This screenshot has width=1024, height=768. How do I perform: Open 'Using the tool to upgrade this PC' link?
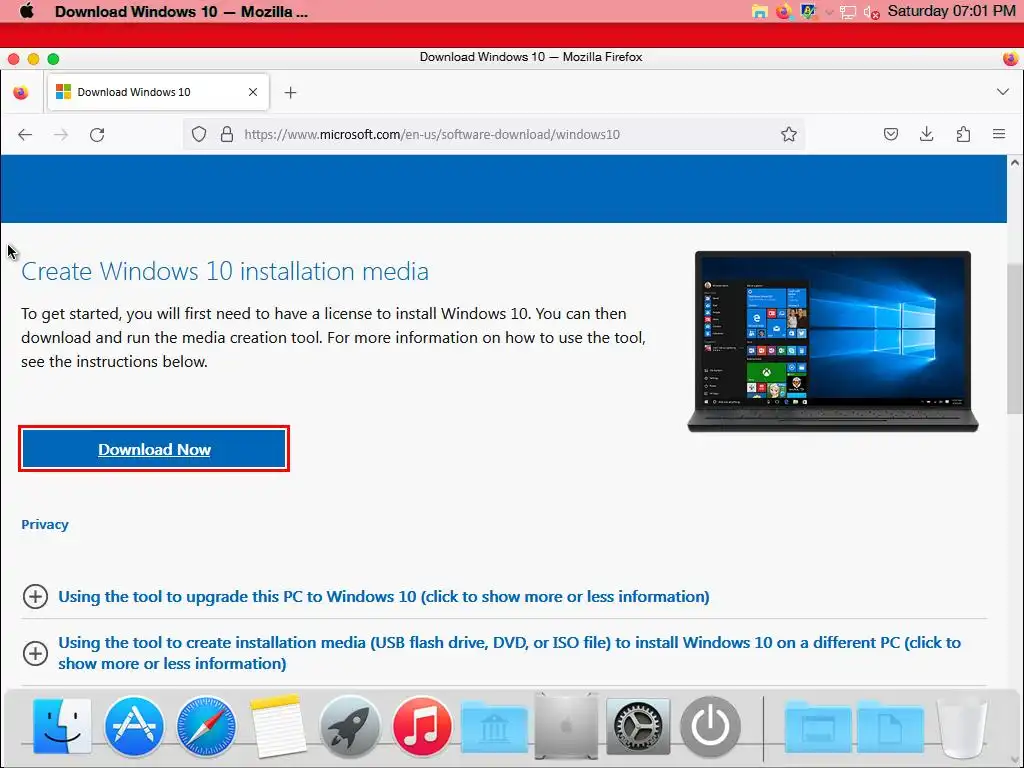pos(383,597)
